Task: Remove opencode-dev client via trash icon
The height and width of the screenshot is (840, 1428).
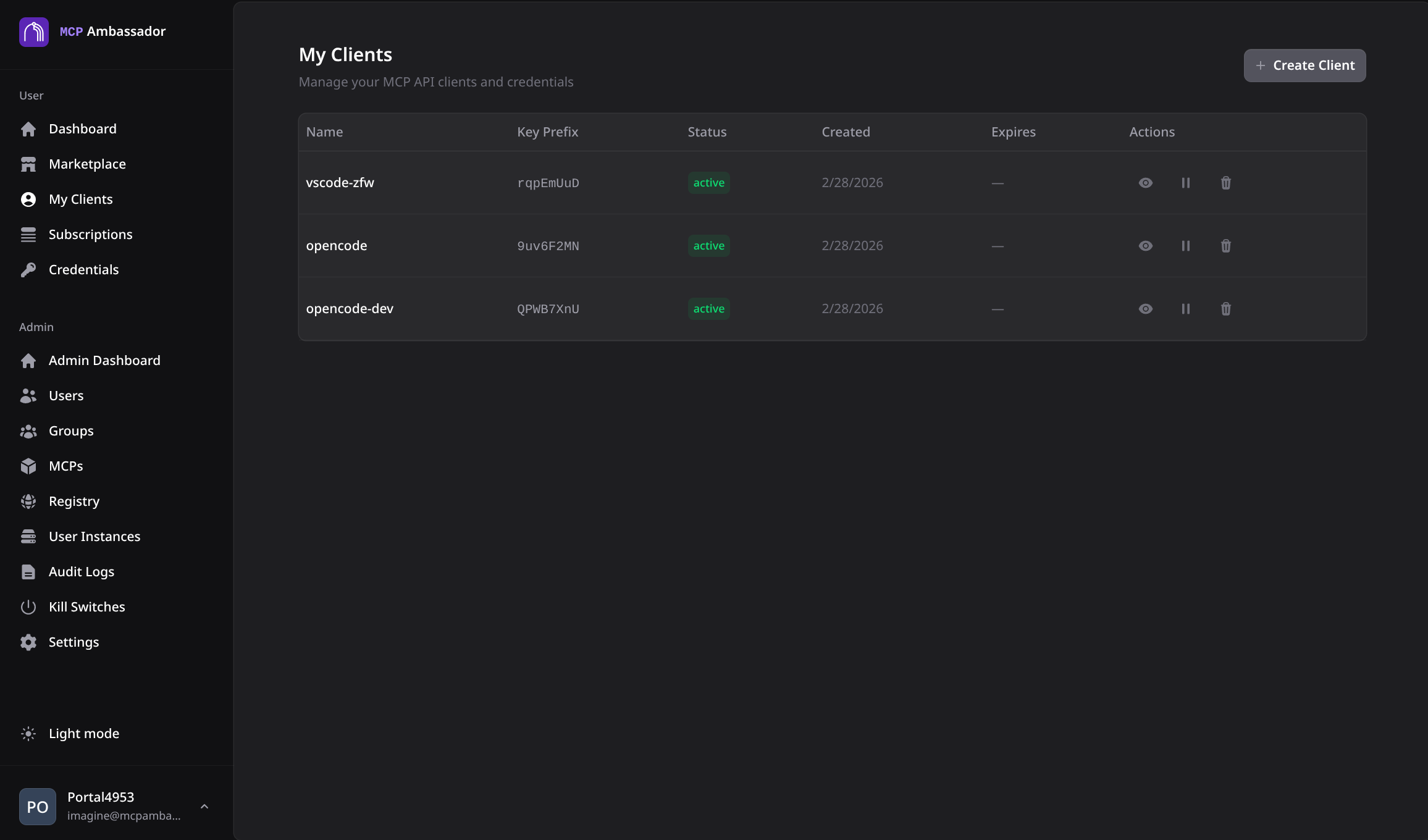Action: pos(1225,309)
